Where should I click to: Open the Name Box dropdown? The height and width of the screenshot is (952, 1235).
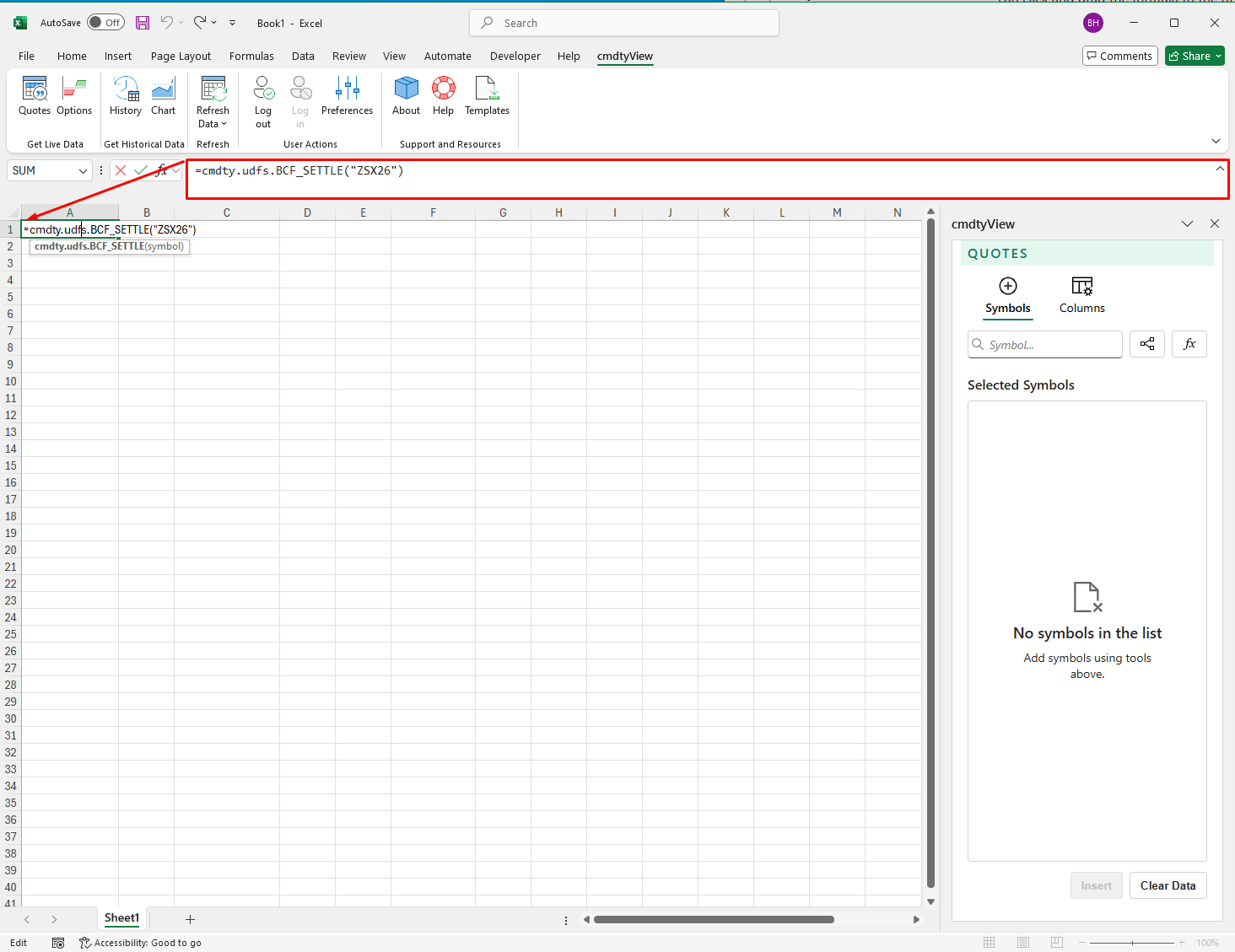click(83, 170)
